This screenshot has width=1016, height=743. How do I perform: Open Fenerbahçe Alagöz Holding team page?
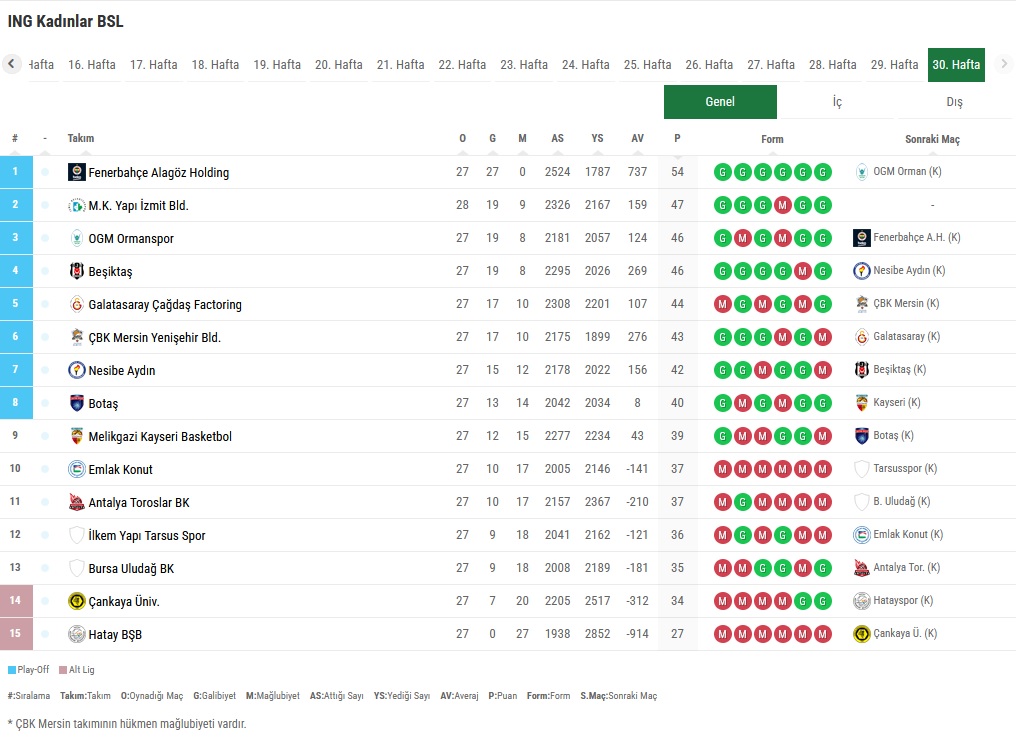(x=159, y=173)
